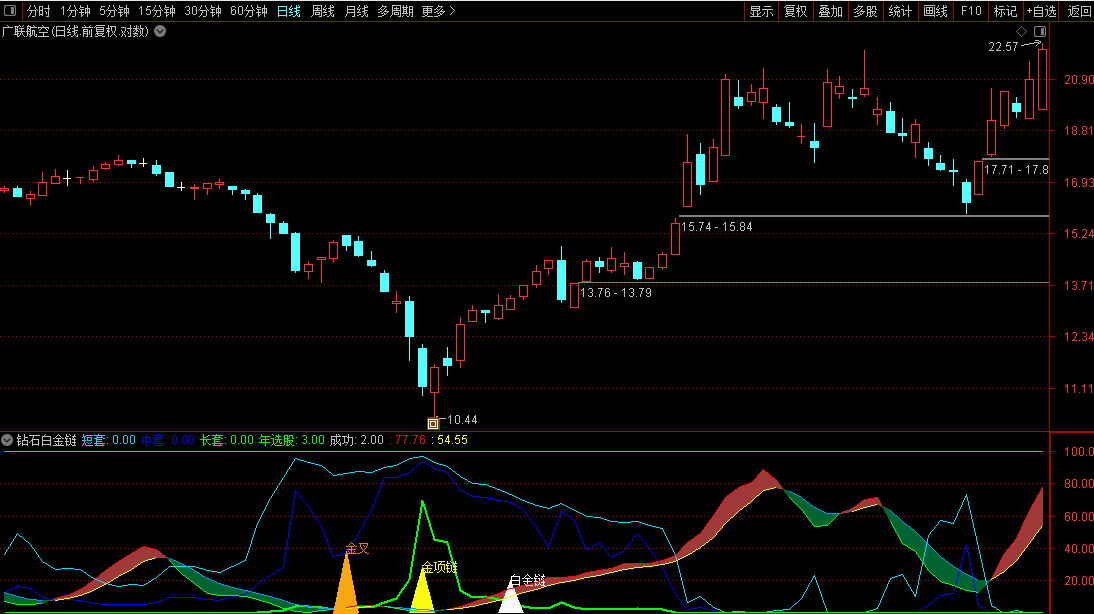
Task: Click the 返回 back button
Action: [x=1079, y=11]
